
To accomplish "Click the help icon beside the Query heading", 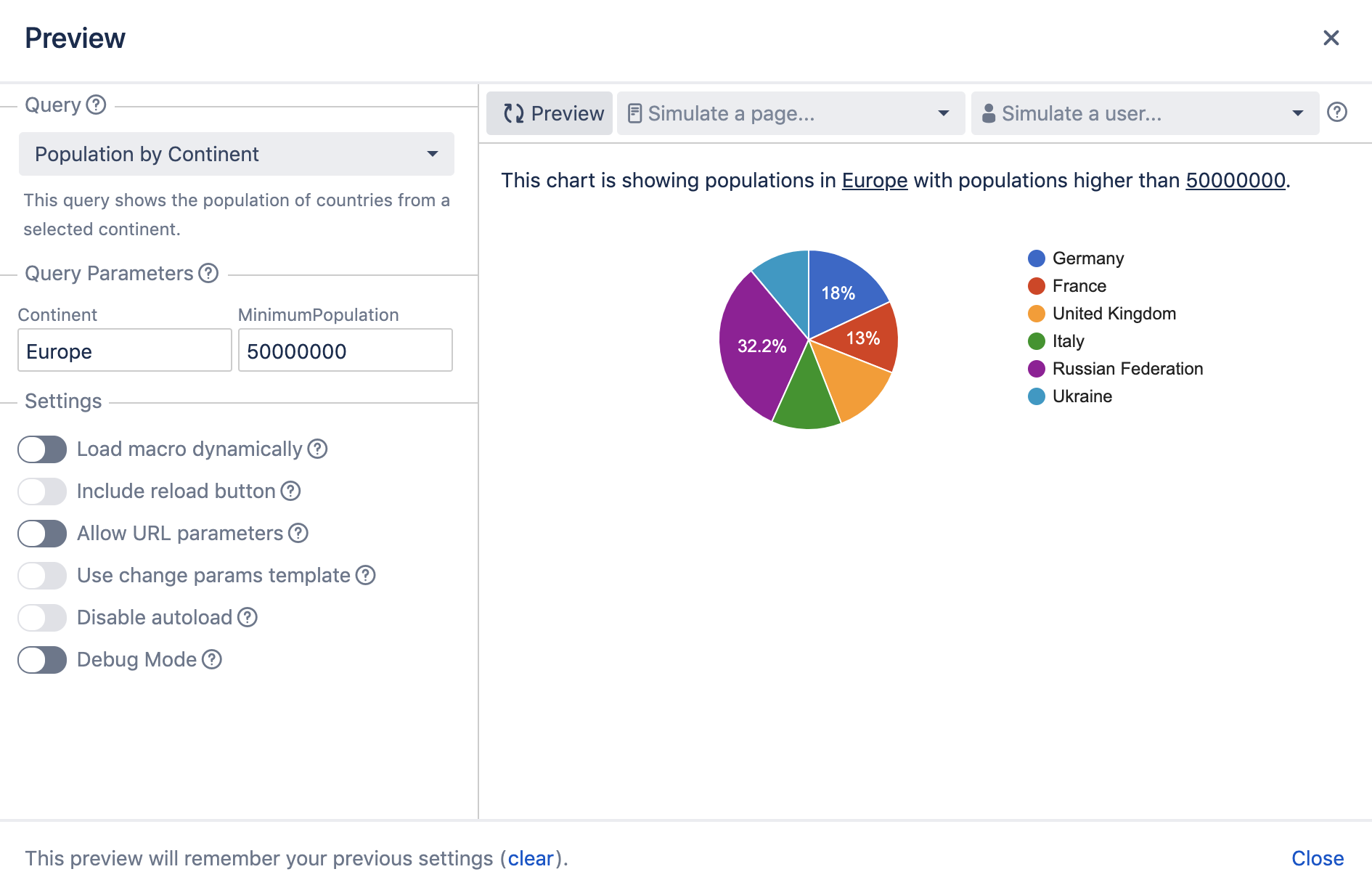I will point(96,105).
